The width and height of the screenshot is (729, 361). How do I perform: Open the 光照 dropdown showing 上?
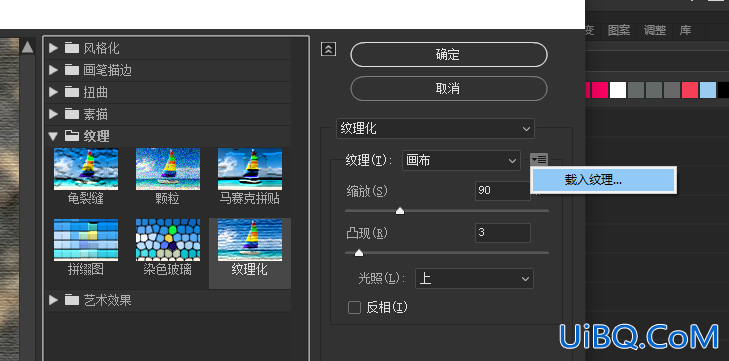474,279
